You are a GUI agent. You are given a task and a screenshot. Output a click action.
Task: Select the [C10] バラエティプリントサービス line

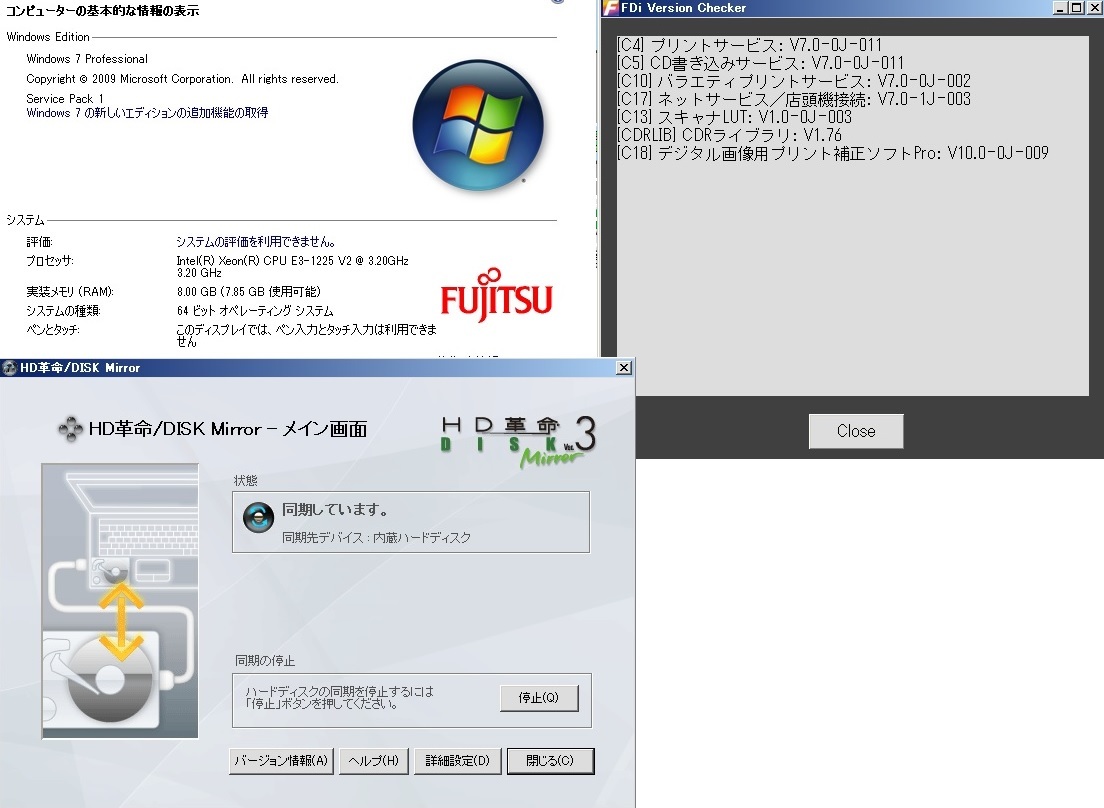point(794,81)
